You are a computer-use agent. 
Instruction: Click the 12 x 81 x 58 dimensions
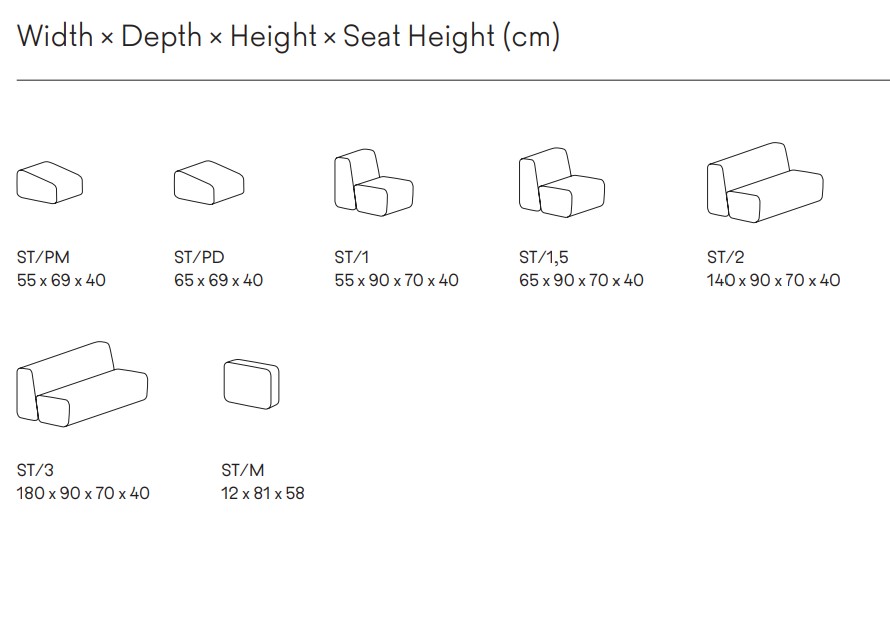(263, 493)
